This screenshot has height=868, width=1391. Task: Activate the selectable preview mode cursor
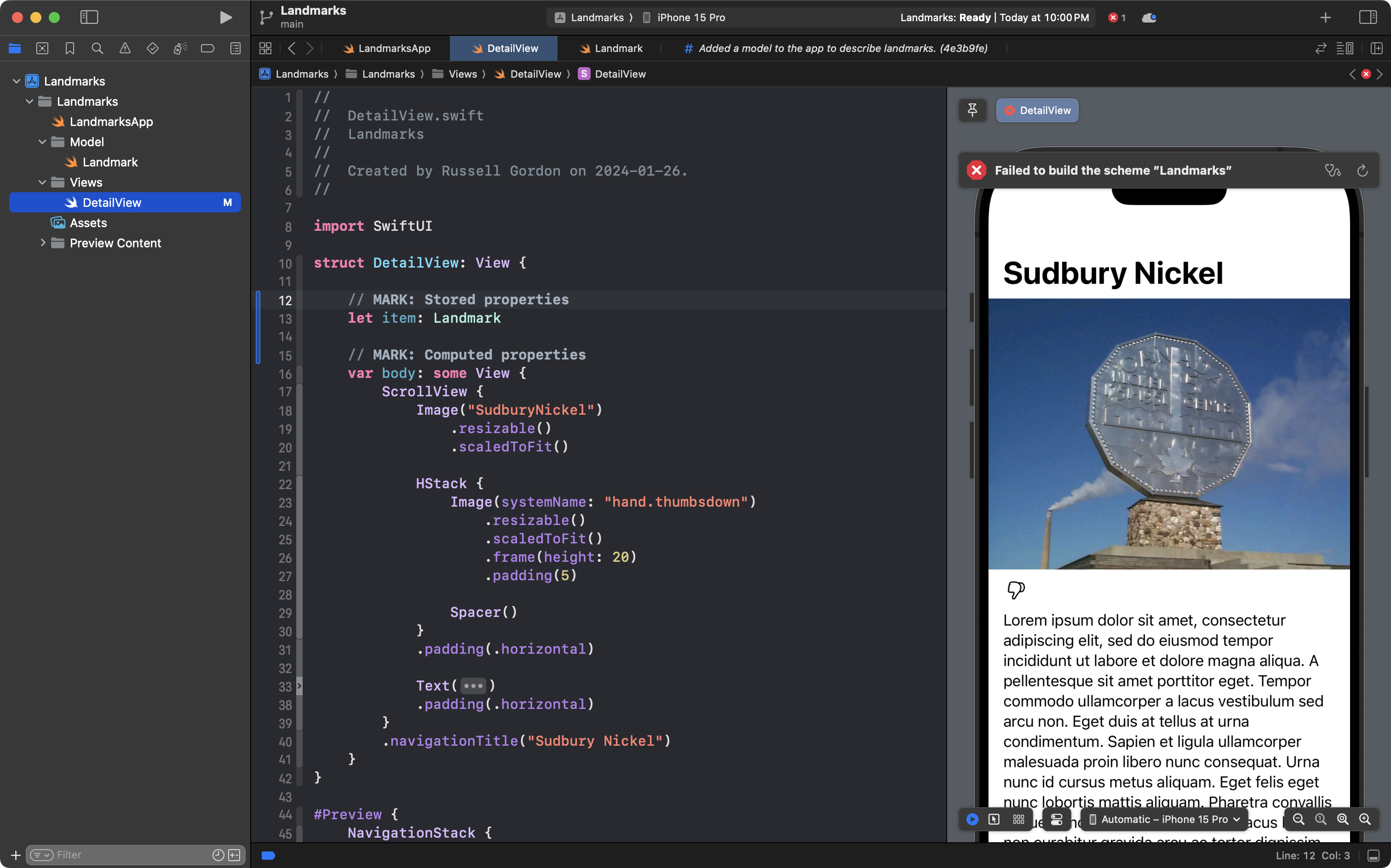tap(994, 819)
